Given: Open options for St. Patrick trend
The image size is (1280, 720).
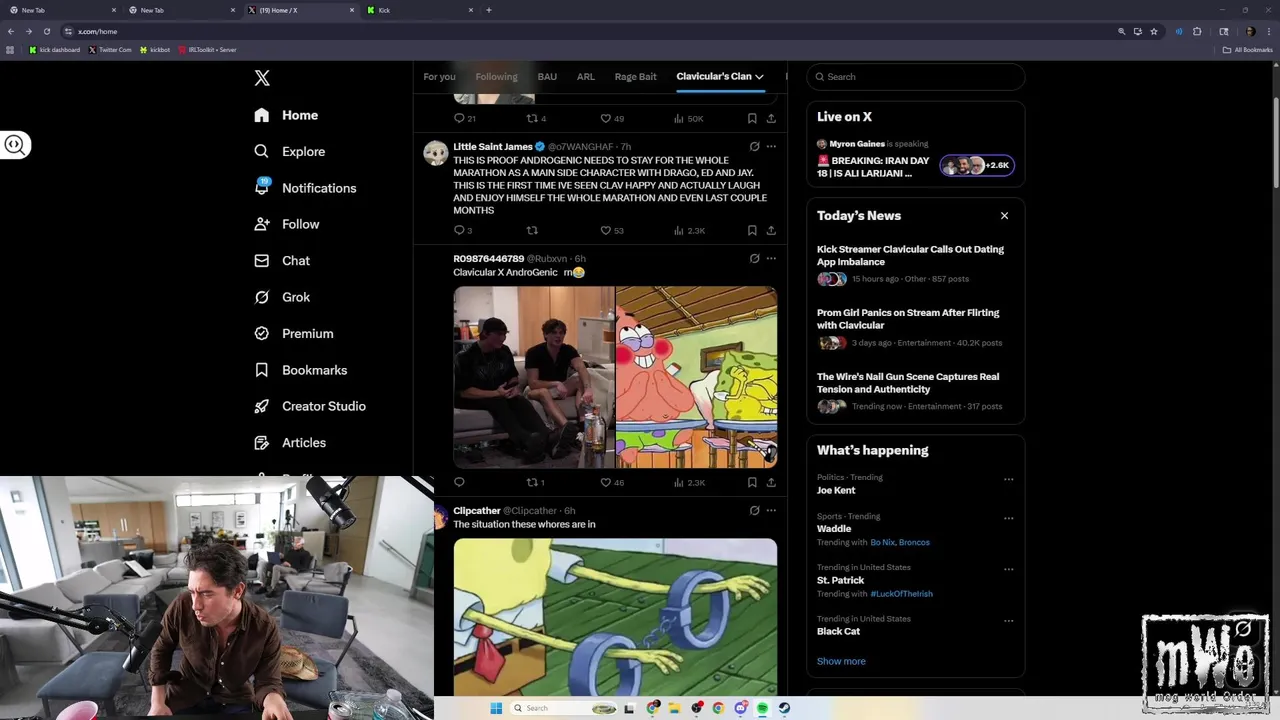Looking at the screenshot, I should coord(1008,569).
